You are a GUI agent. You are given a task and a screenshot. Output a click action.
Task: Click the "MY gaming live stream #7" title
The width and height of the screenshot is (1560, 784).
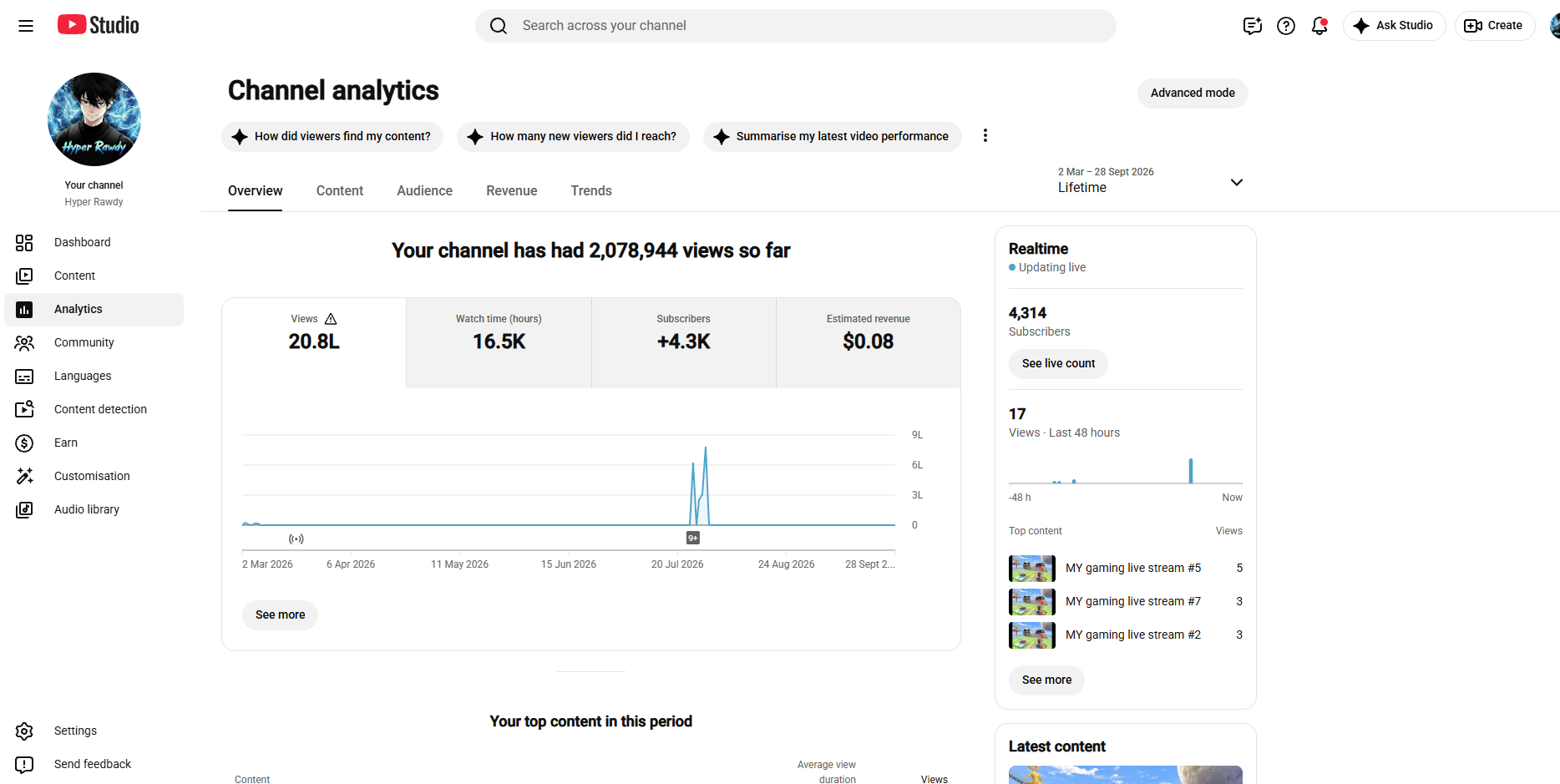(1133, 601)
